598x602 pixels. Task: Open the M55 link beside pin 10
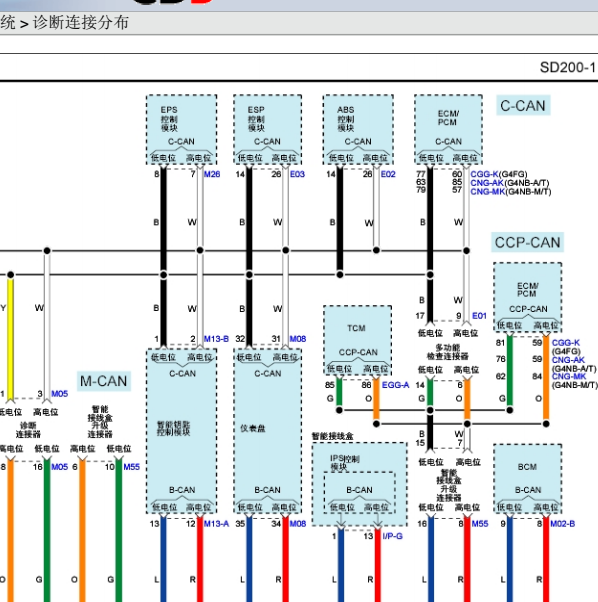[132, 467]
